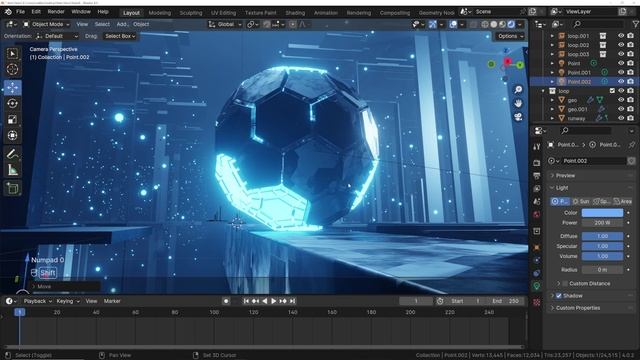Image resolution: width=640 pixels, height=360 pixels.
Task: Expand loop.002 in the outliner
Action: click(552, 45)
